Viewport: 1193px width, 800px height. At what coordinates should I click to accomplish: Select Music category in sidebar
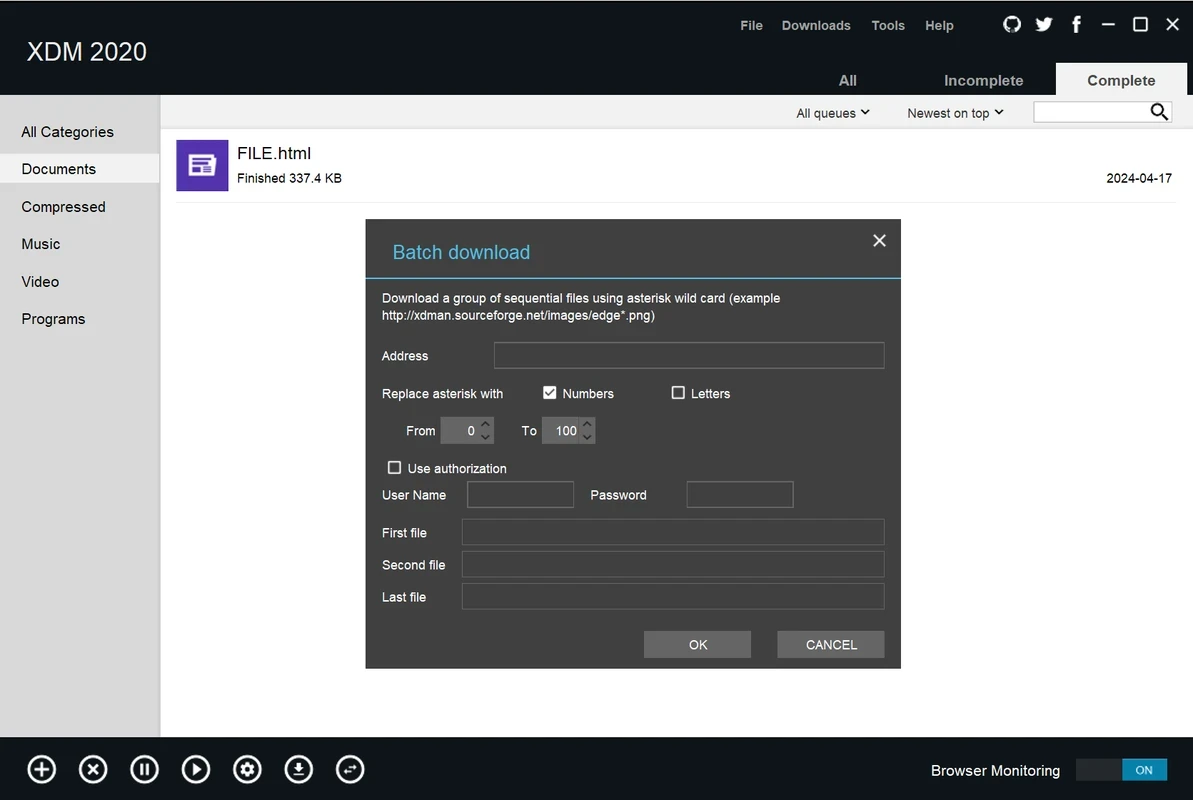(79, 244)
